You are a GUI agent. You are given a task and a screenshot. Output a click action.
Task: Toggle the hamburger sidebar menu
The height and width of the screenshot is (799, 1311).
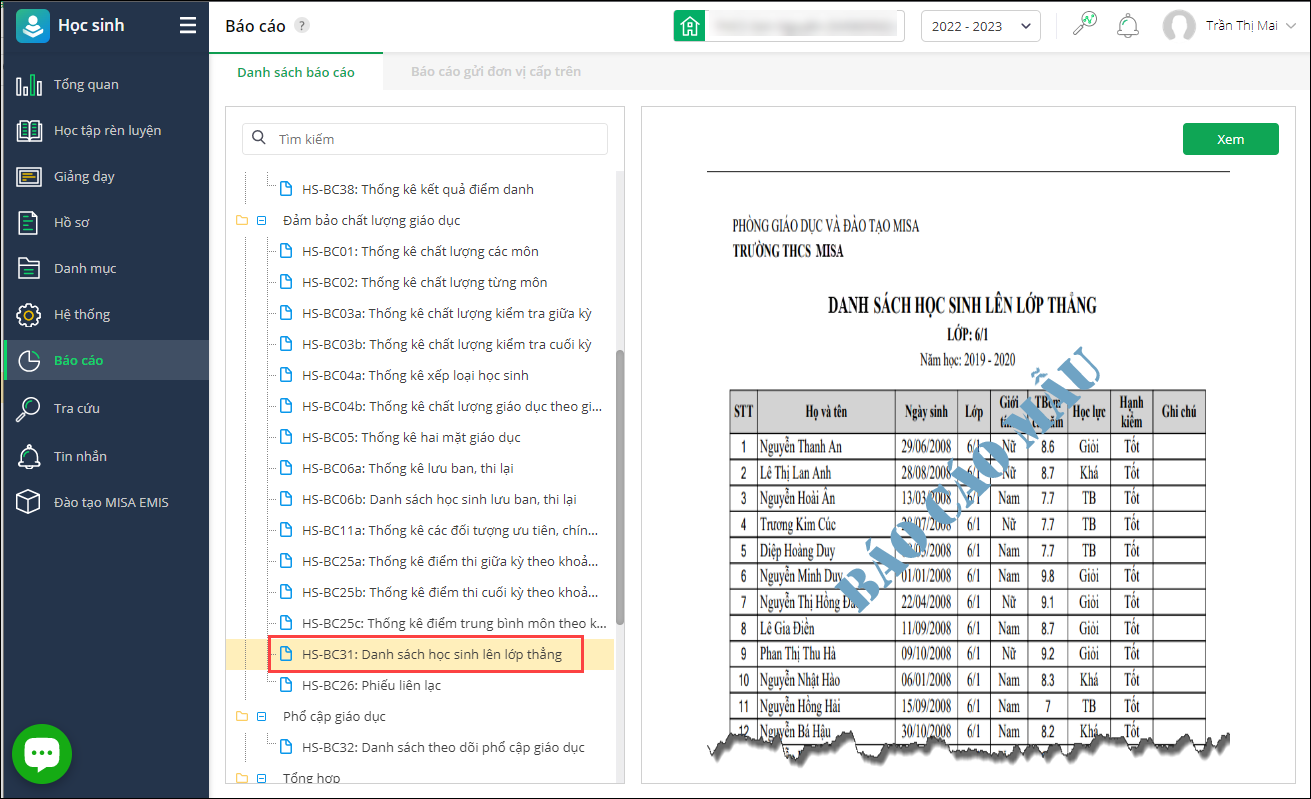click(x=188, y=26)
